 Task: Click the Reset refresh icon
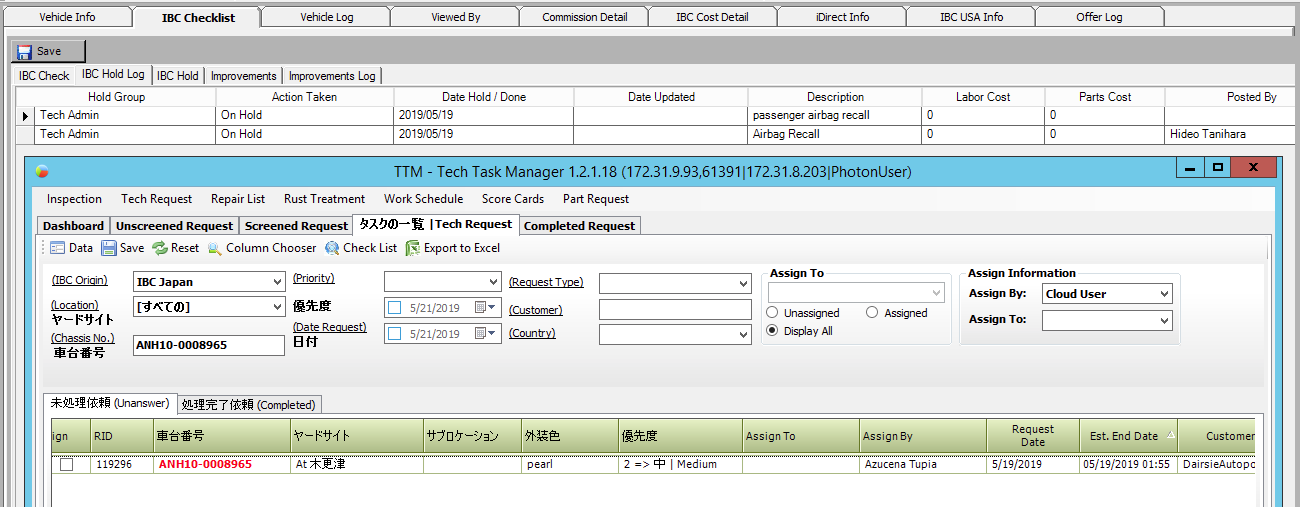click(x=159, y=248)
